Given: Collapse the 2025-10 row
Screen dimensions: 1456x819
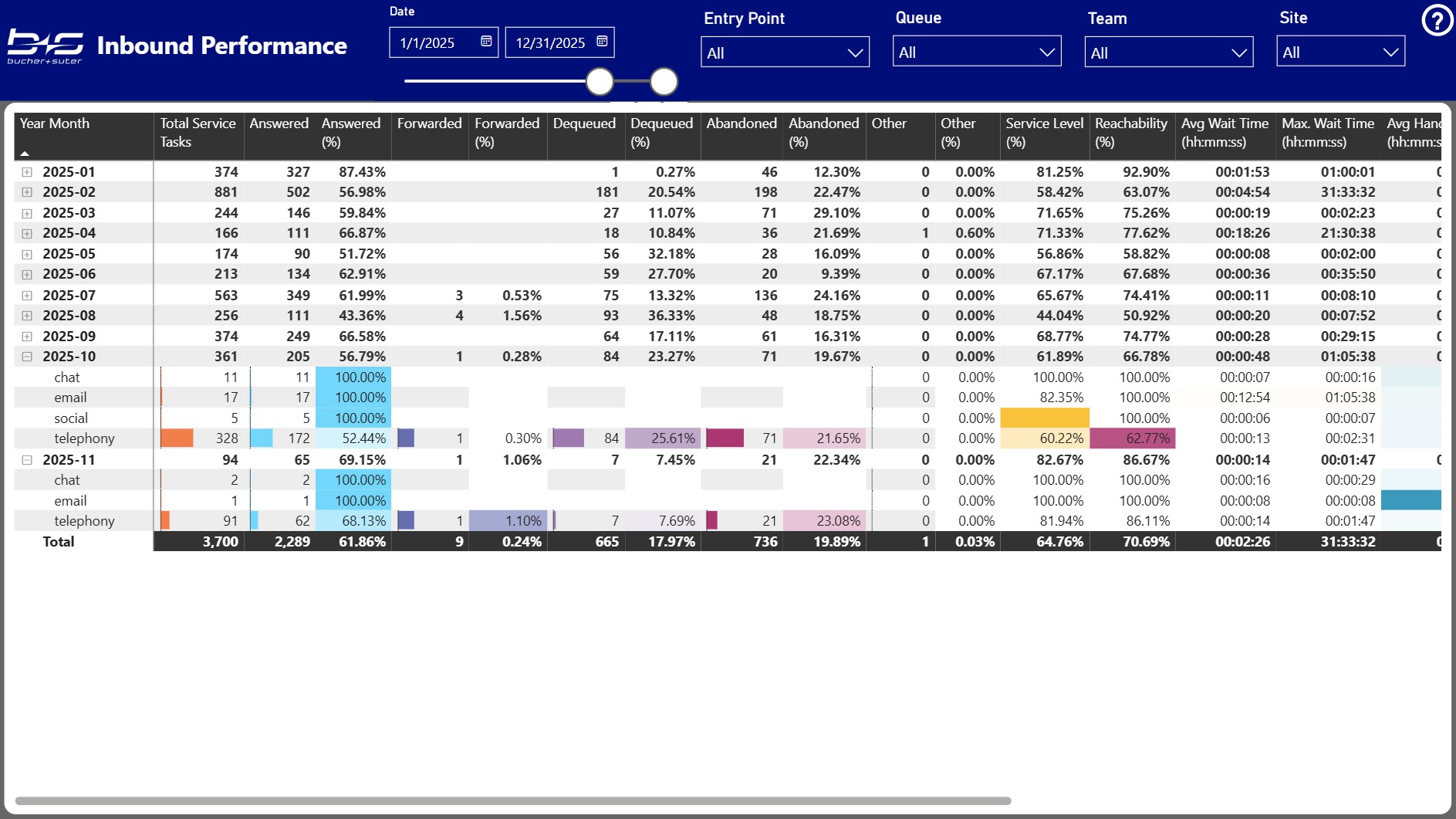Looking at the screenshot, I should click(27, 357).
